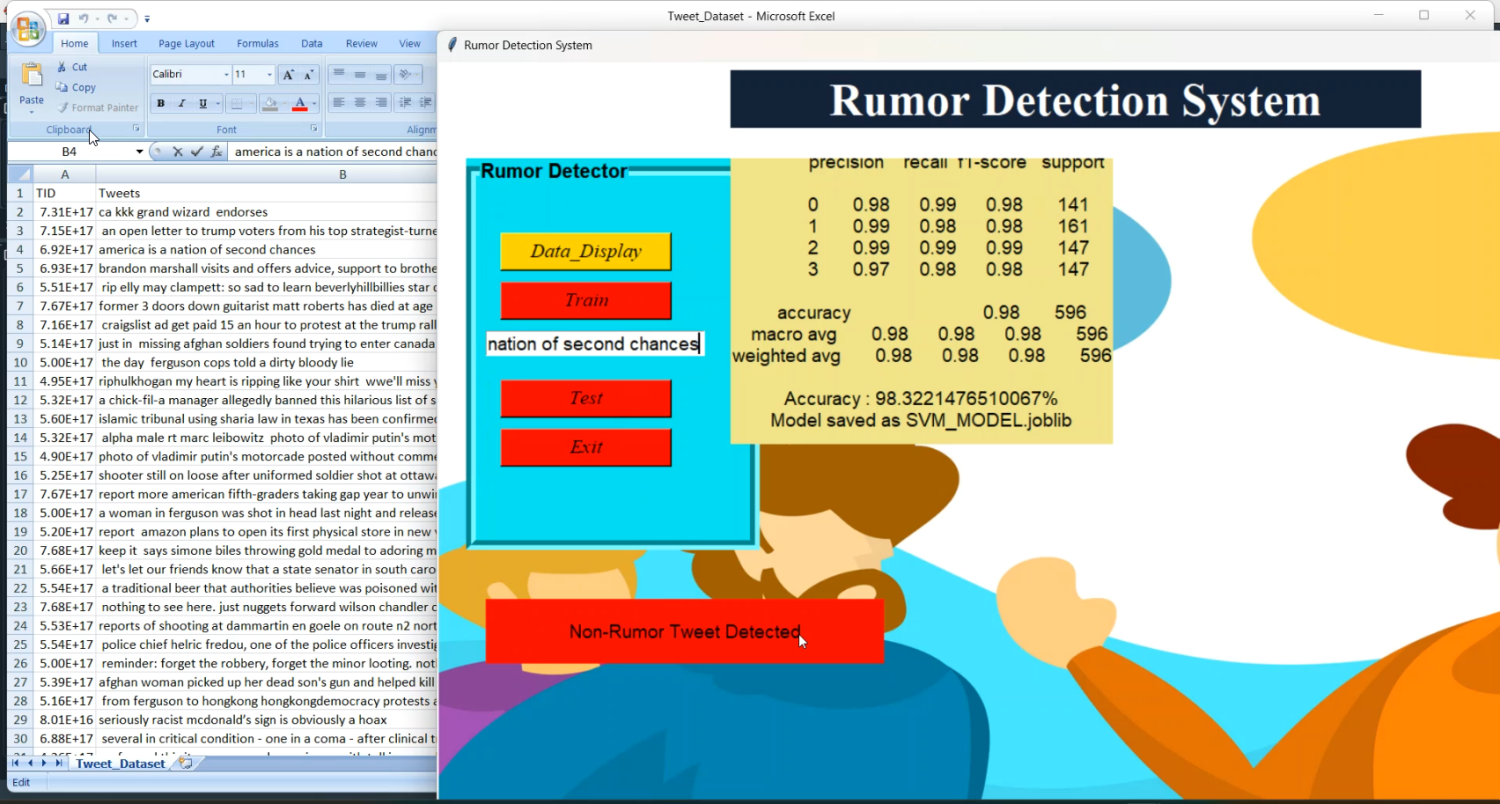Click the Increase Font Size icon
1500x804 pixels.
tap(288, 74)
